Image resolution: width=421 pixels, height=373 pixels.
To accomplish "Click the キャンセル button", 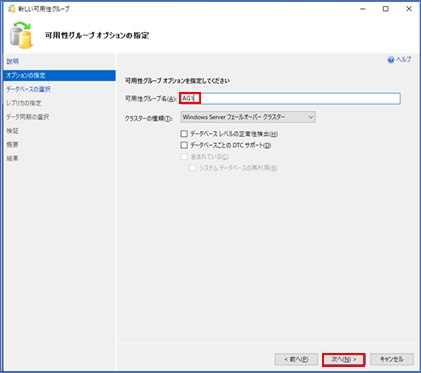I will [x=392, y=359].
